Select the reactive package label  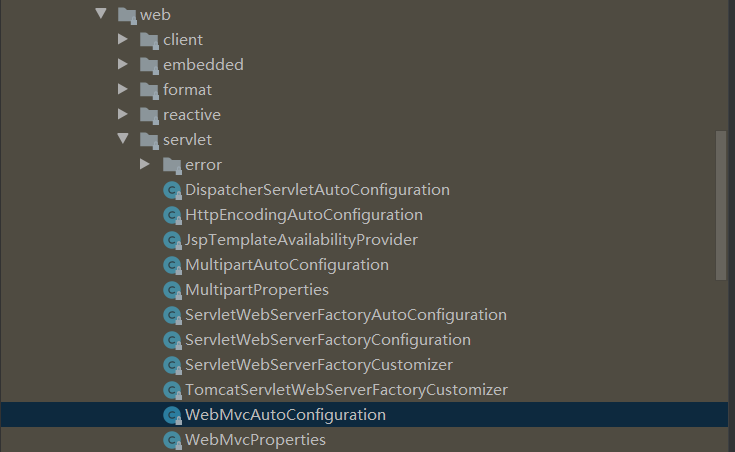tap(192, 115)
